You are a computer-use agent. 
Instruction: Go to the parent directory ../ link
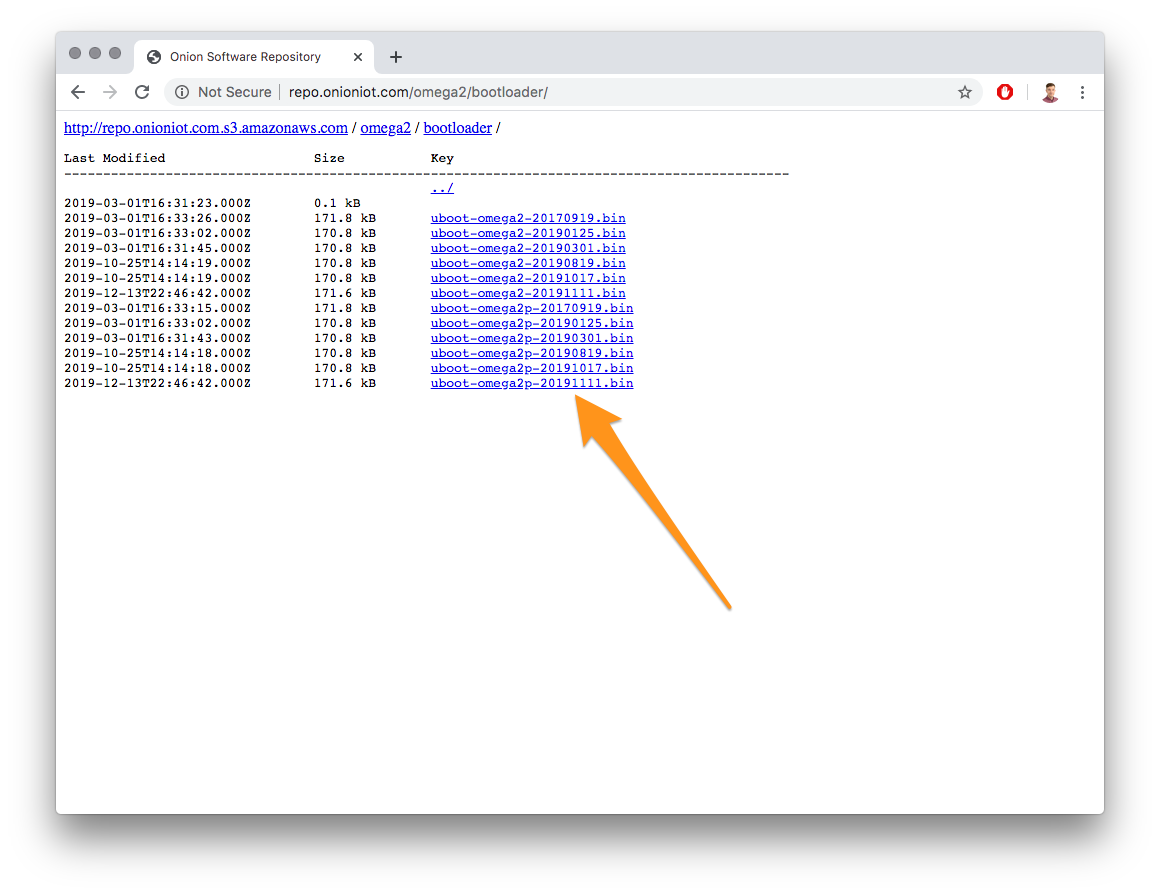coord(442,188)
